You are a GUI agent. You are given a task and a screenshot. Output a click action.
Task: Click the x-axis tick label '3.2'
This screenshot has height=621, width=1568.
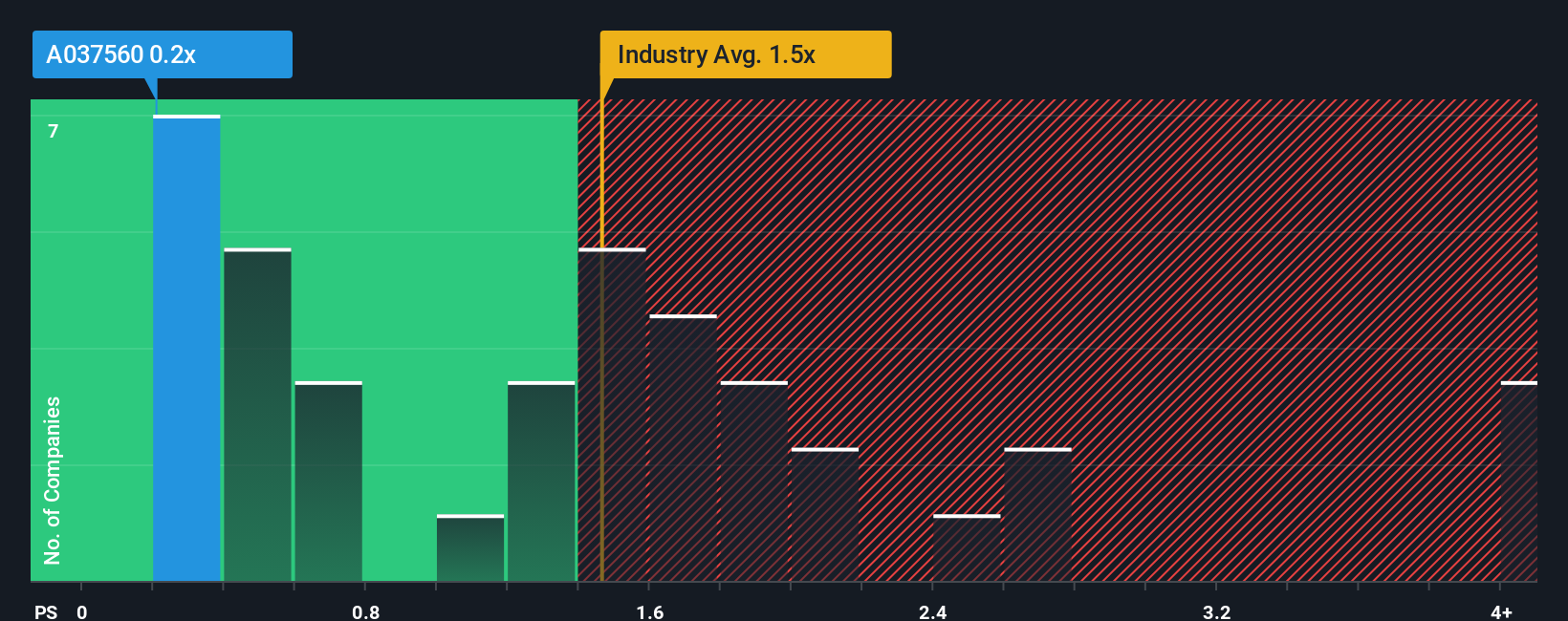[1216, 611]
